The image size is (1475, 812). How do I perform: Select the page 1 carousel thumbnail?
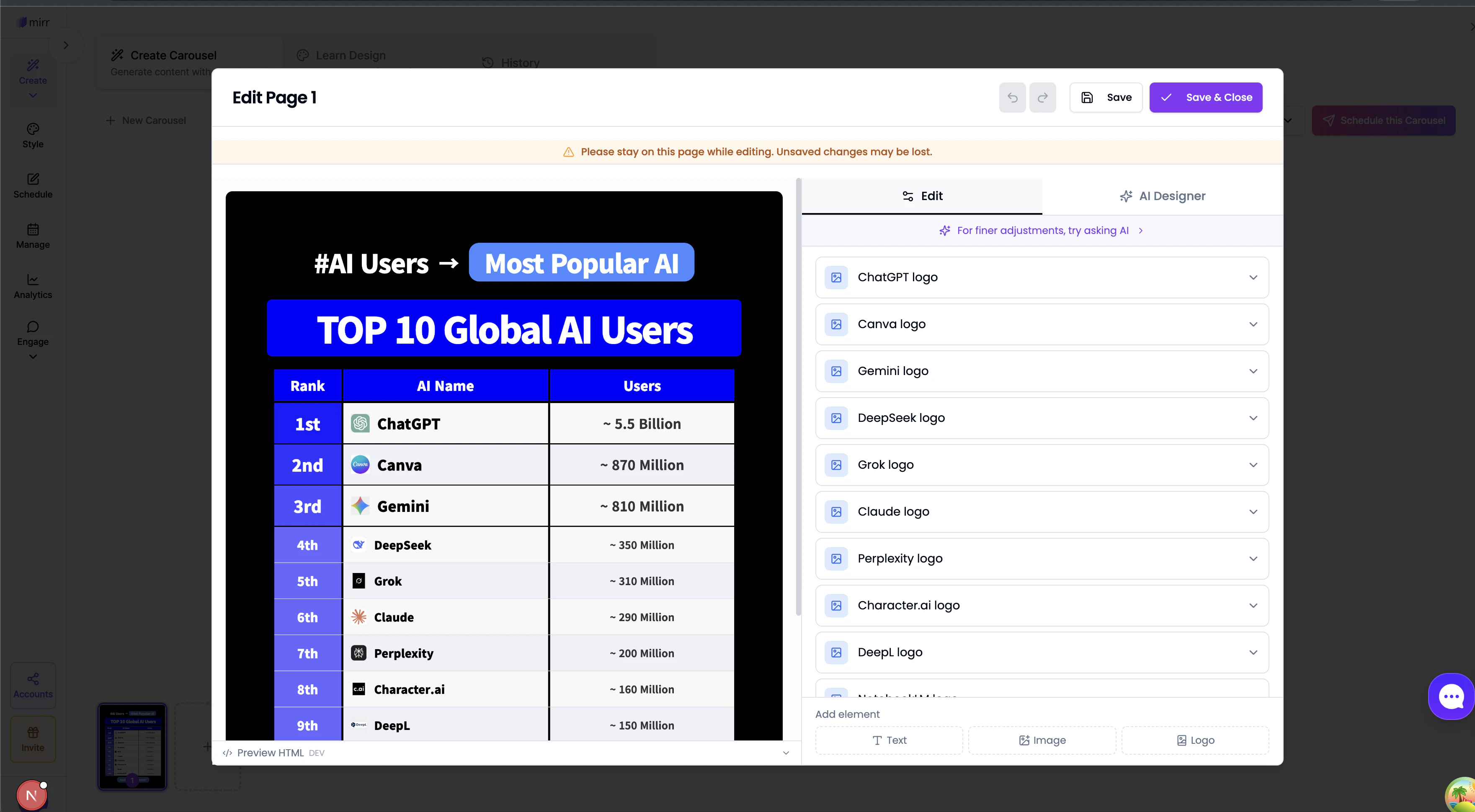click(132, 746)
